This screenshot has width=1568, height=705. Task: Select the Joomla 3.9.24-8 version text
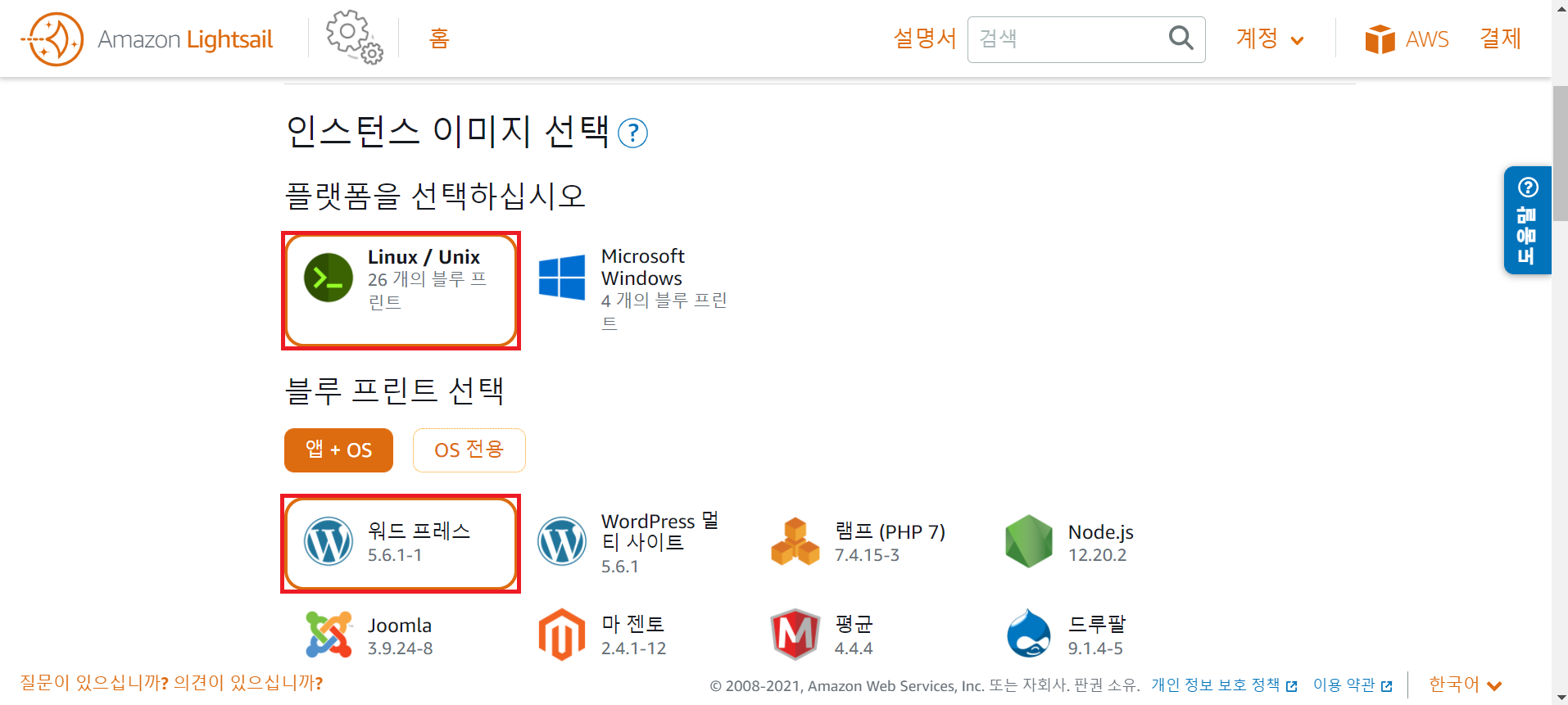pyautogui.click(x=400, y=649)
